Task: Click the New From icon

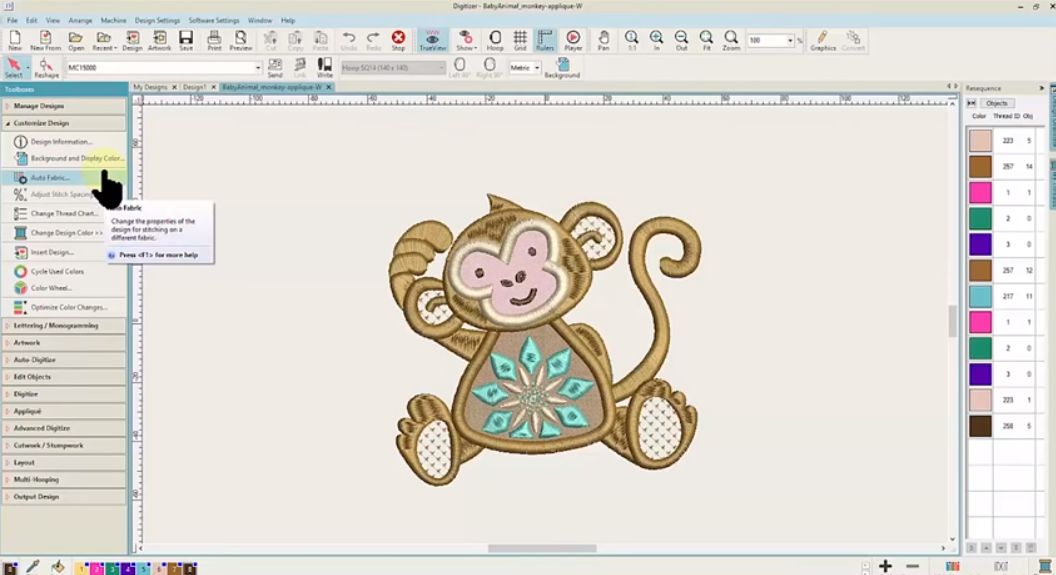Action: [45, 40]
